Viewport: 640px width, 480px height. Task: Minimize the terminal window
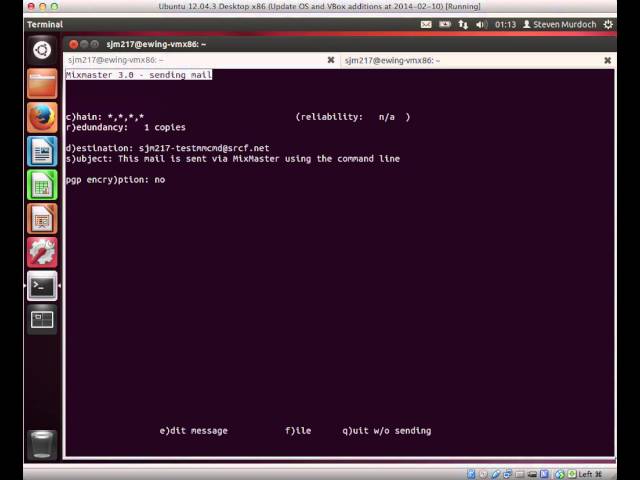pos(84,44)
